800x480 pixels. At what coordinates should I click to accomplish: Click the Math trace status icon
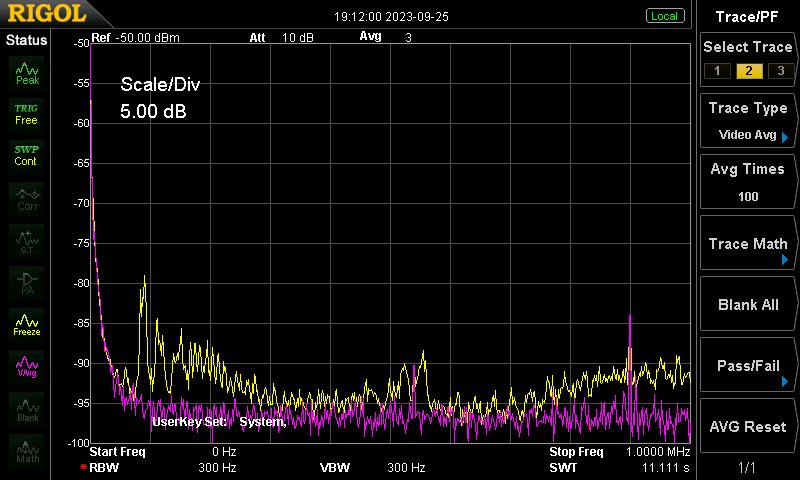27,451
